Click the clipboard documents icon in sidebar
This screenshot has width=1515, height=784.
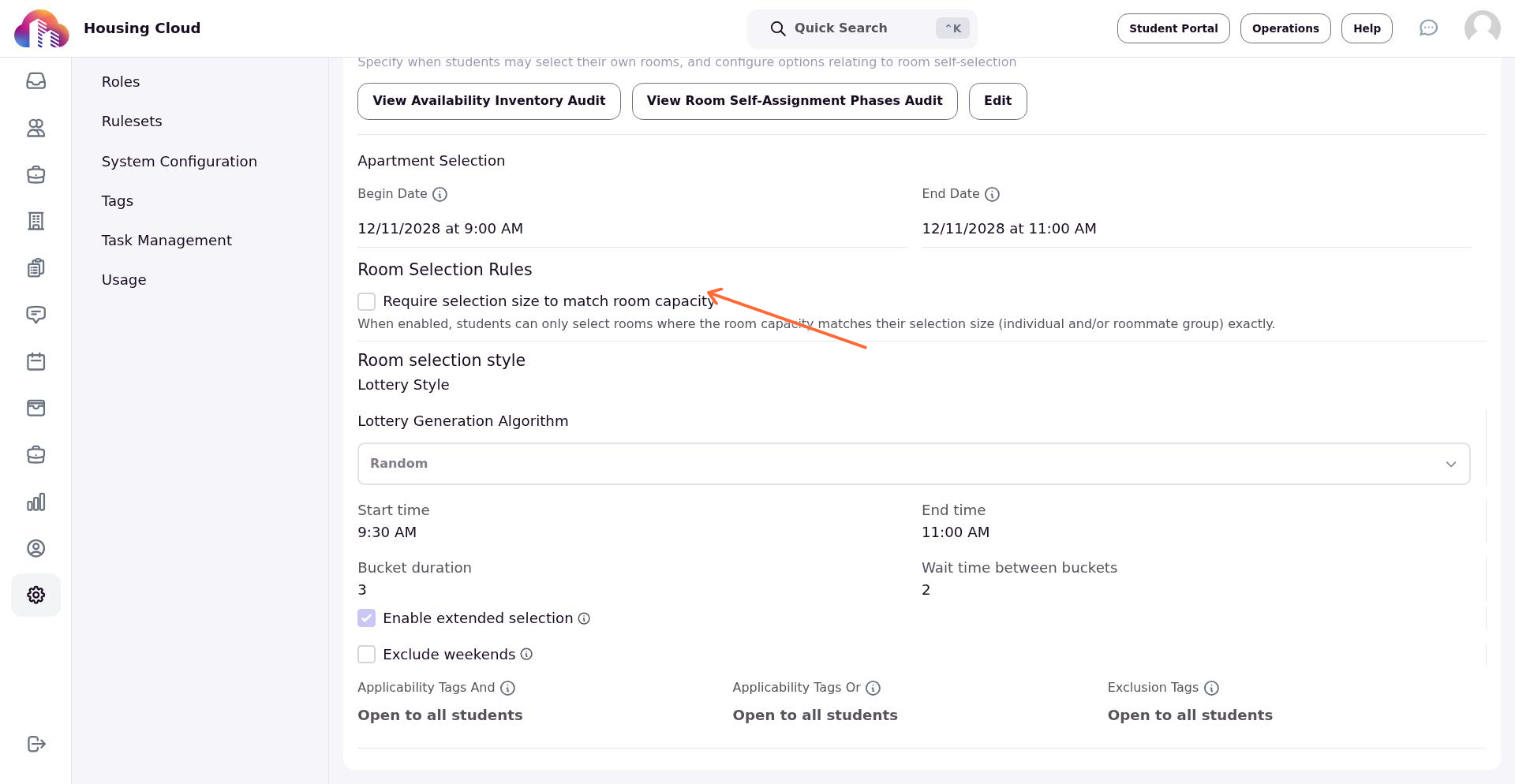36,267
